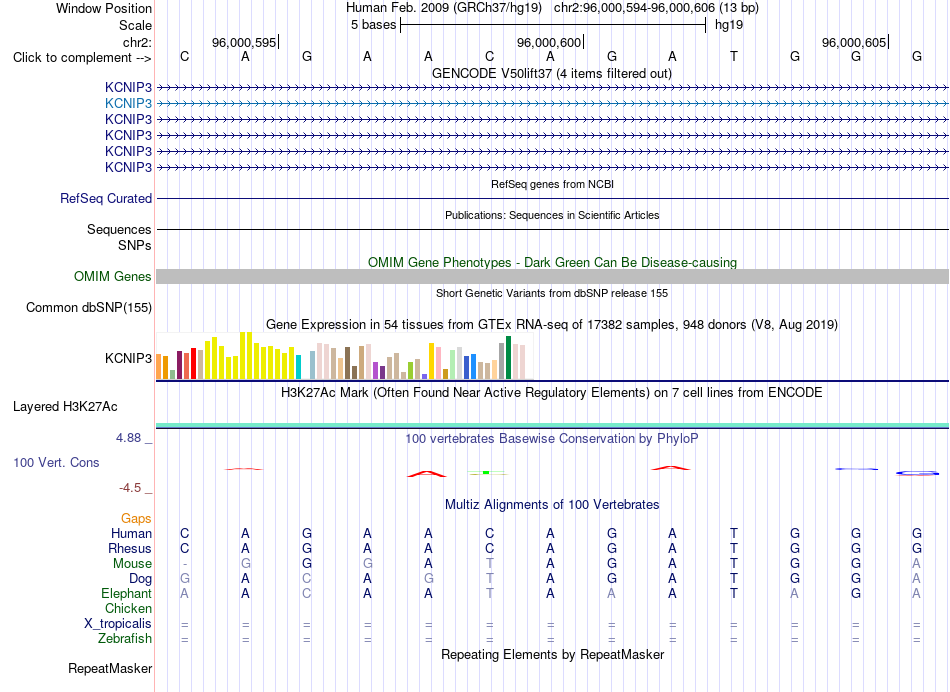
Task: Select the Elephant alignment row label
Action: (x=126, y=594)
